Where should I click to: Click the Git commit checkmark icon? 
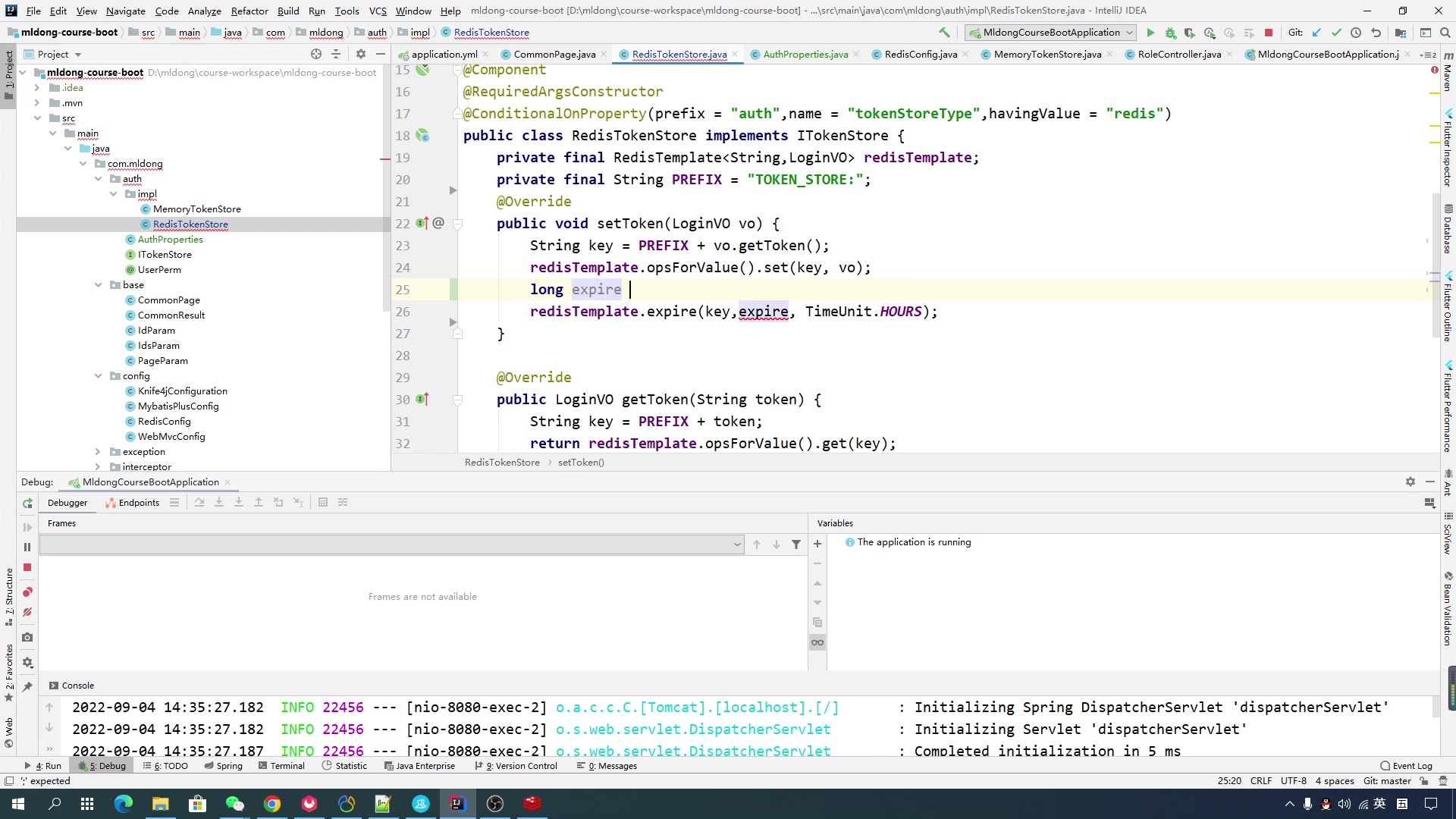coord(1336,33)
